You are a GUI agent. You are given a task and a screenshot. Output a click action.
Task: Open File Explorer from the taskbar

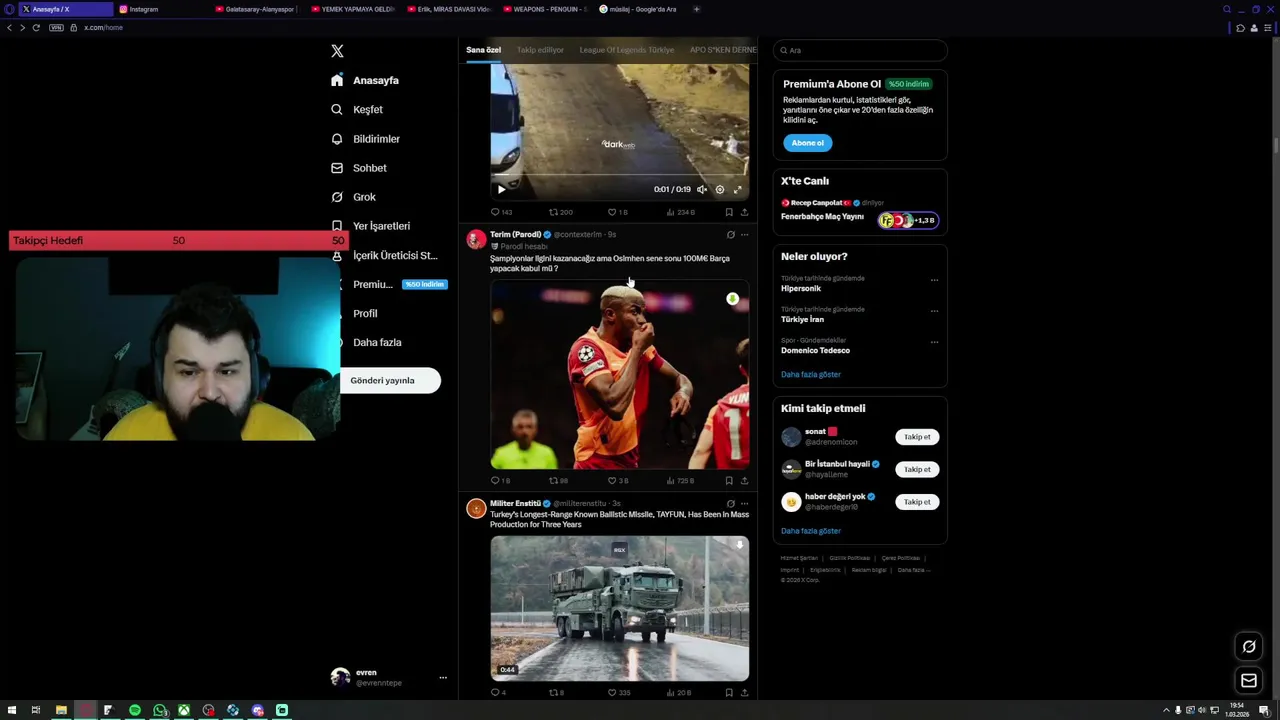click(x=61, y=710)
